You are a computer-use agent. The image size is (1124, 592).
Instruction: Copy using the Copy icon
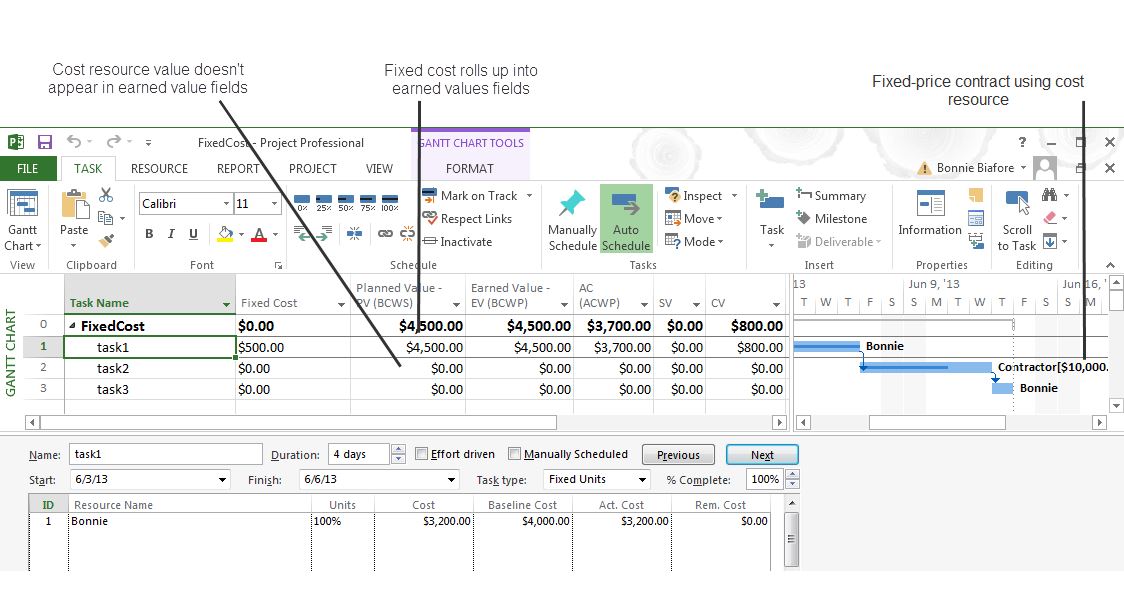106,218
